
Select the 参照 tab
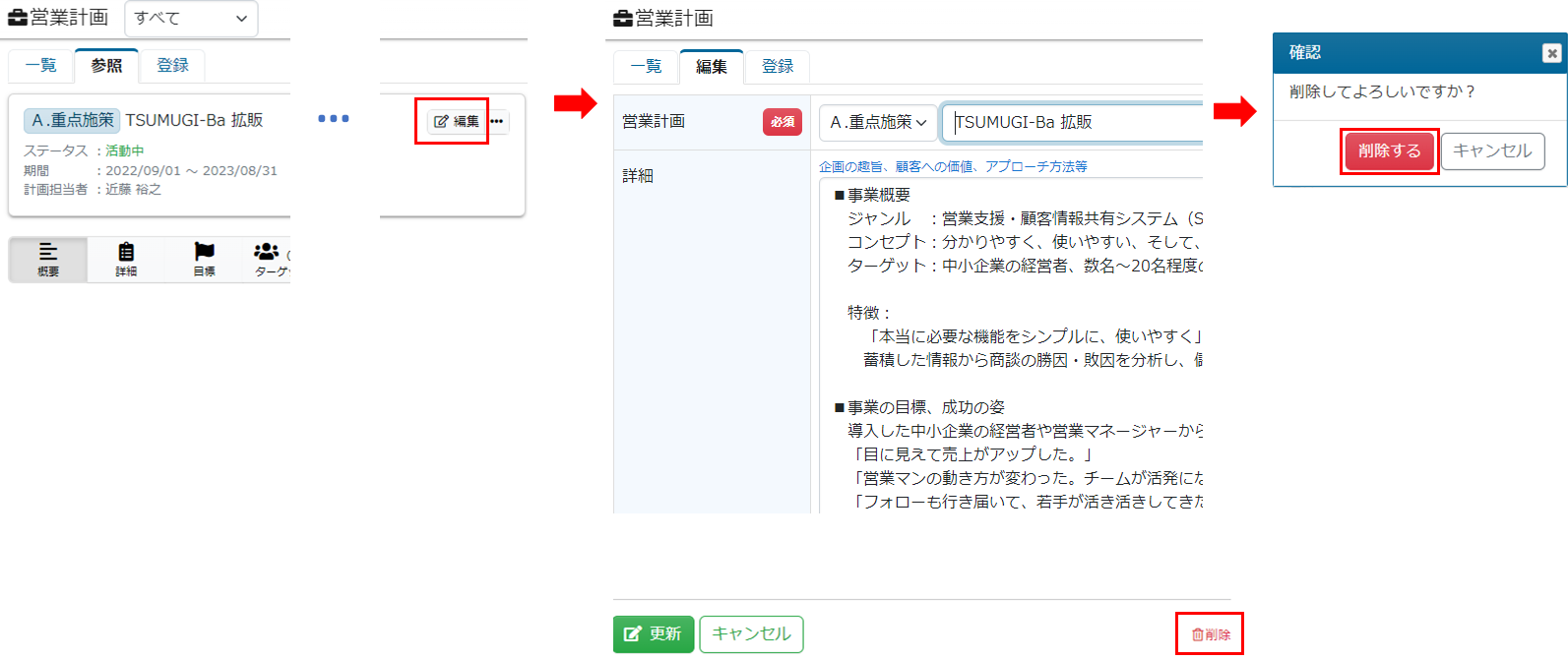point(106,66)
